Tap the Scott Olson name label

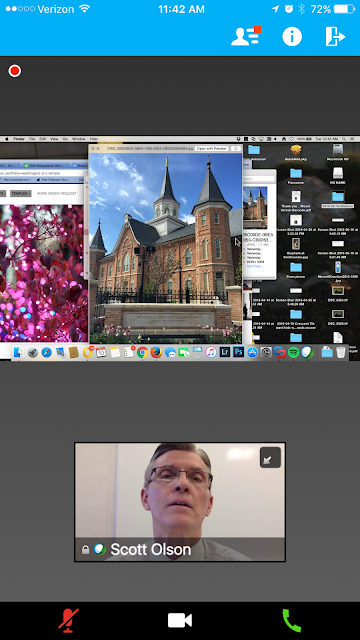(x=151, y=549)
